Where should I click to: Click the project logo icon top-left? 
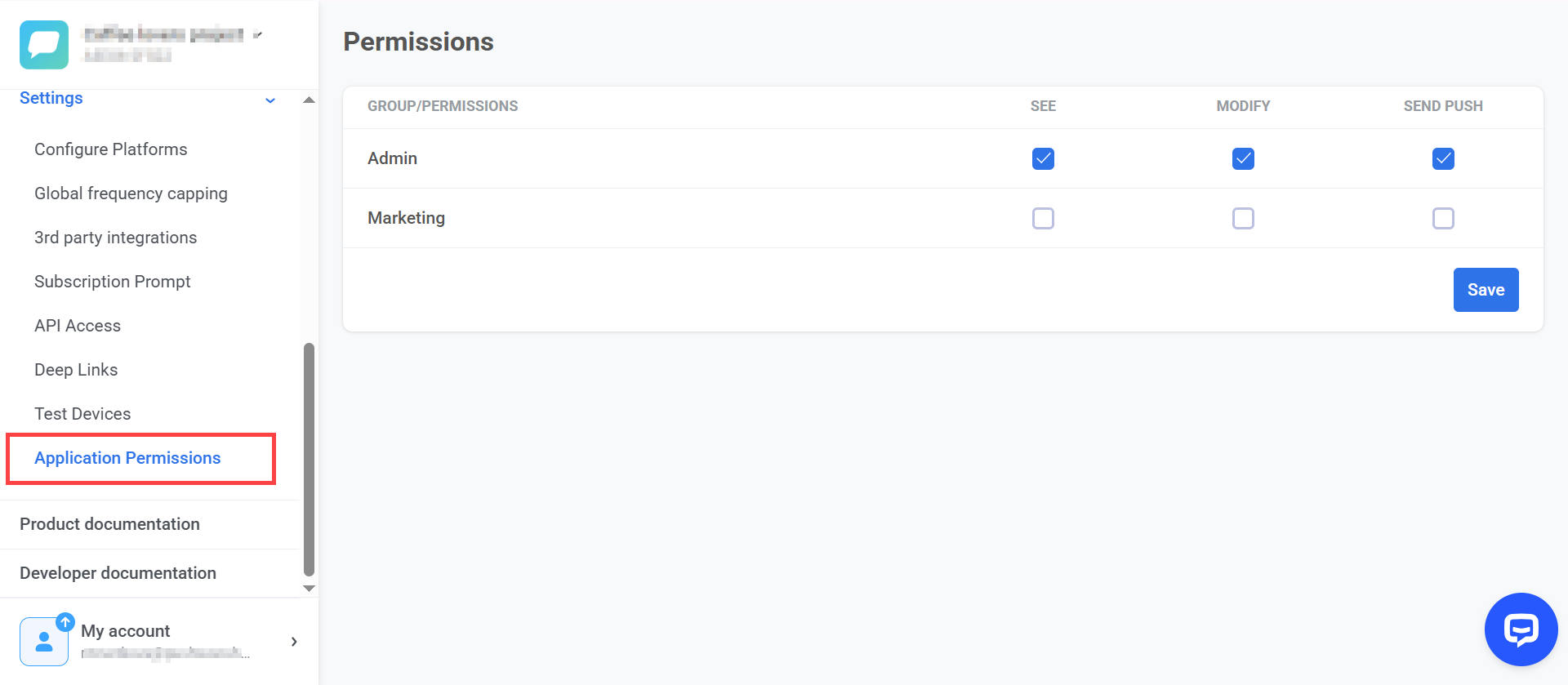tap(43, 45)
